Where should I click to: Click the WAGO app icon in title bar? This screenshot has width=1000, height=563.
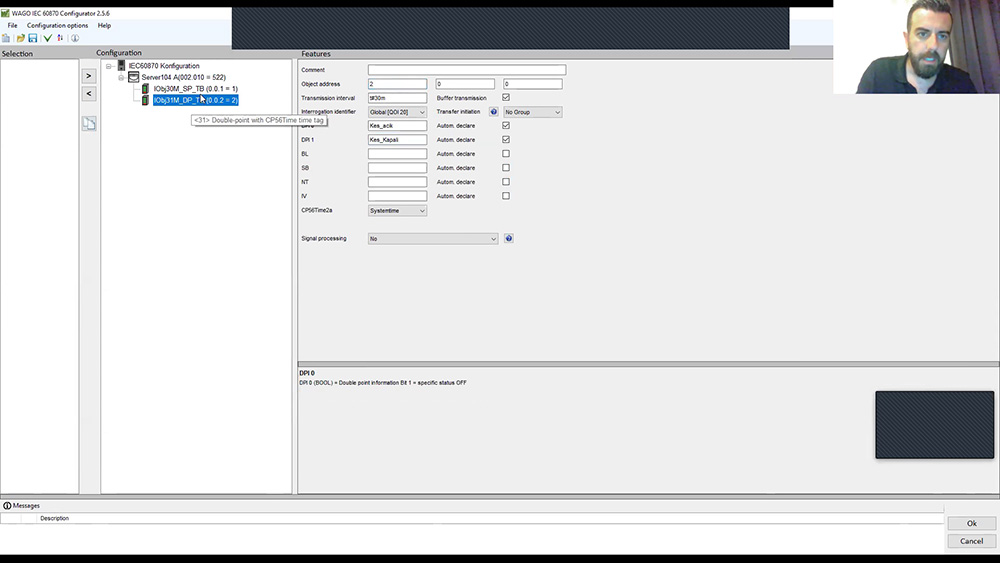(5, 13)
